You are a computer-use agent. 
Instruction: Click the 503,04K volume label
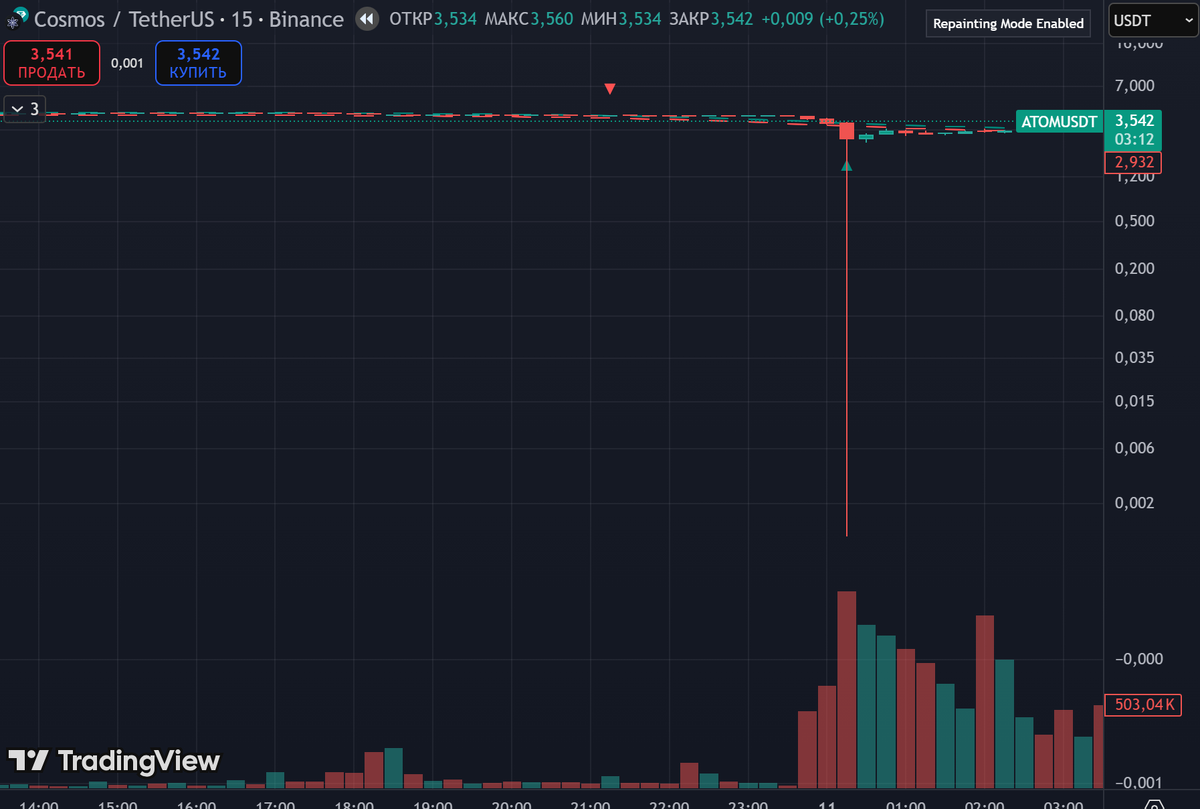[x=1141, y=704]
